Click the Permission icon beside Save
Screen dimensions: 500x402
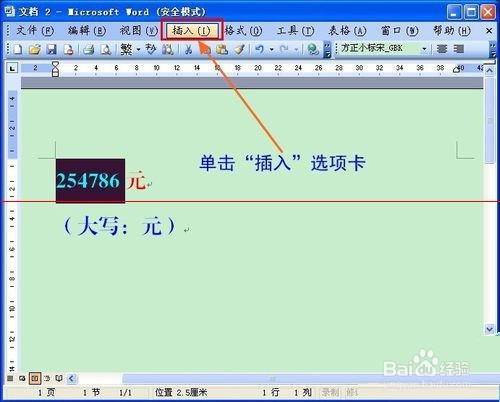68,49
